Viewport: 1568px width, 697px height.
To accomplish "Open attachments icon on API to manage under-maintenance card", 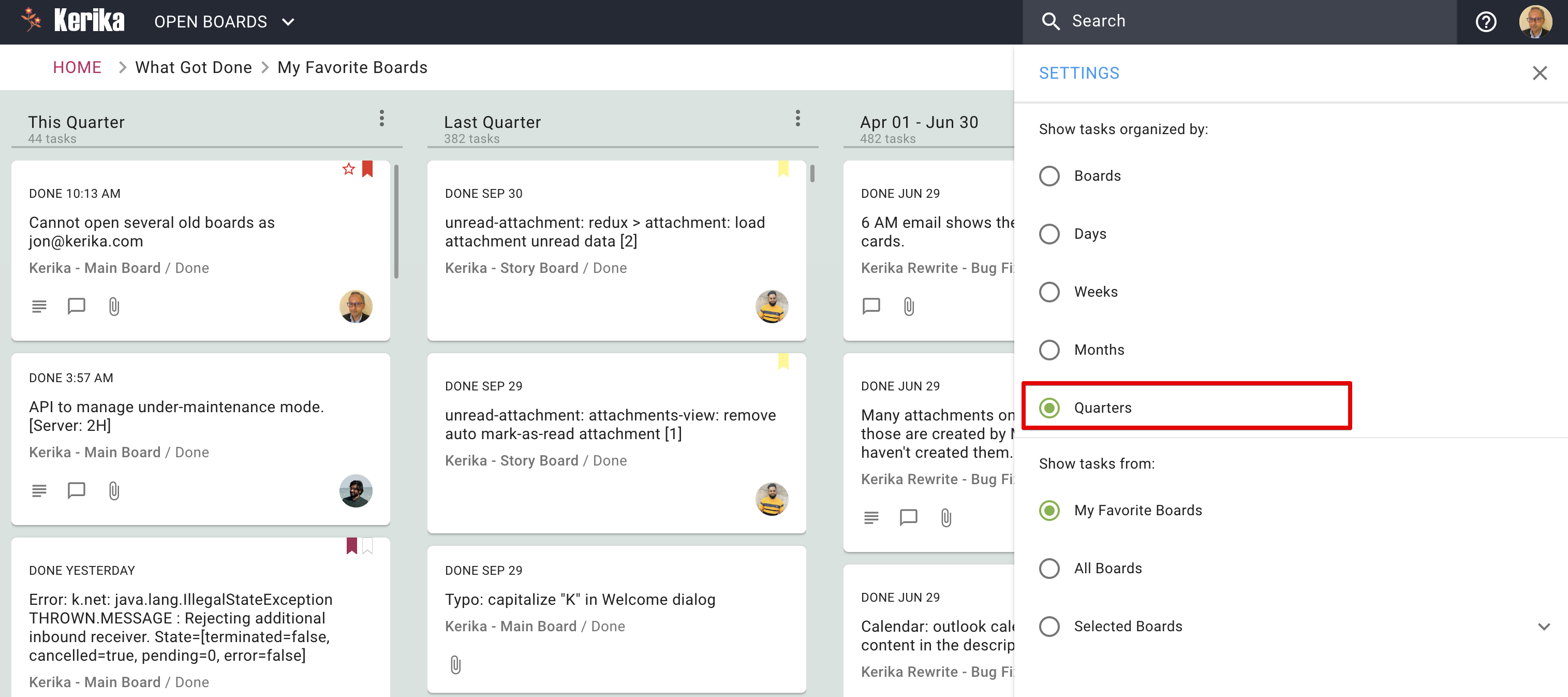I will tap(114, 491).
